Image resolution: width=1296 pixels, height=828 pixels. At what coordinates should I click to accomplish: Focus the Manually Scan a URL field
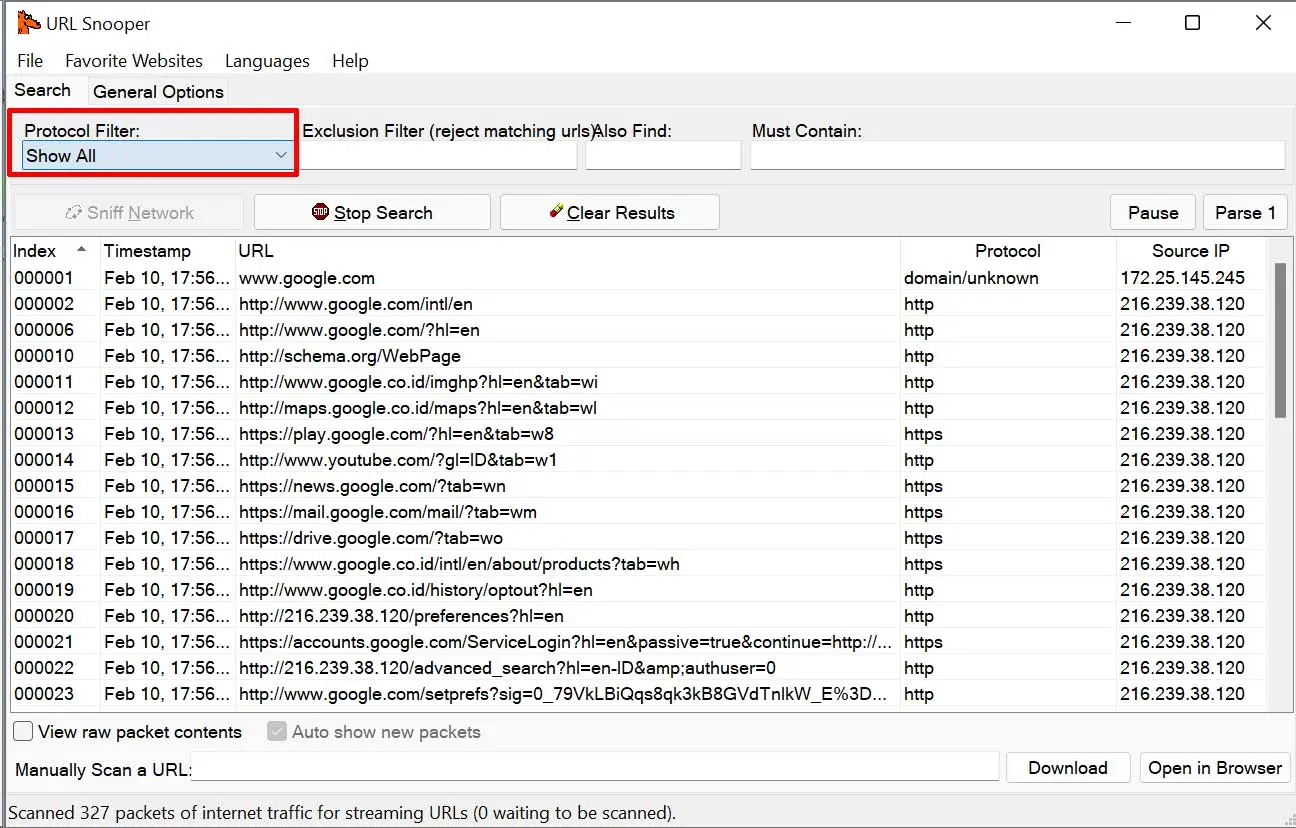(x=595, y=768)
